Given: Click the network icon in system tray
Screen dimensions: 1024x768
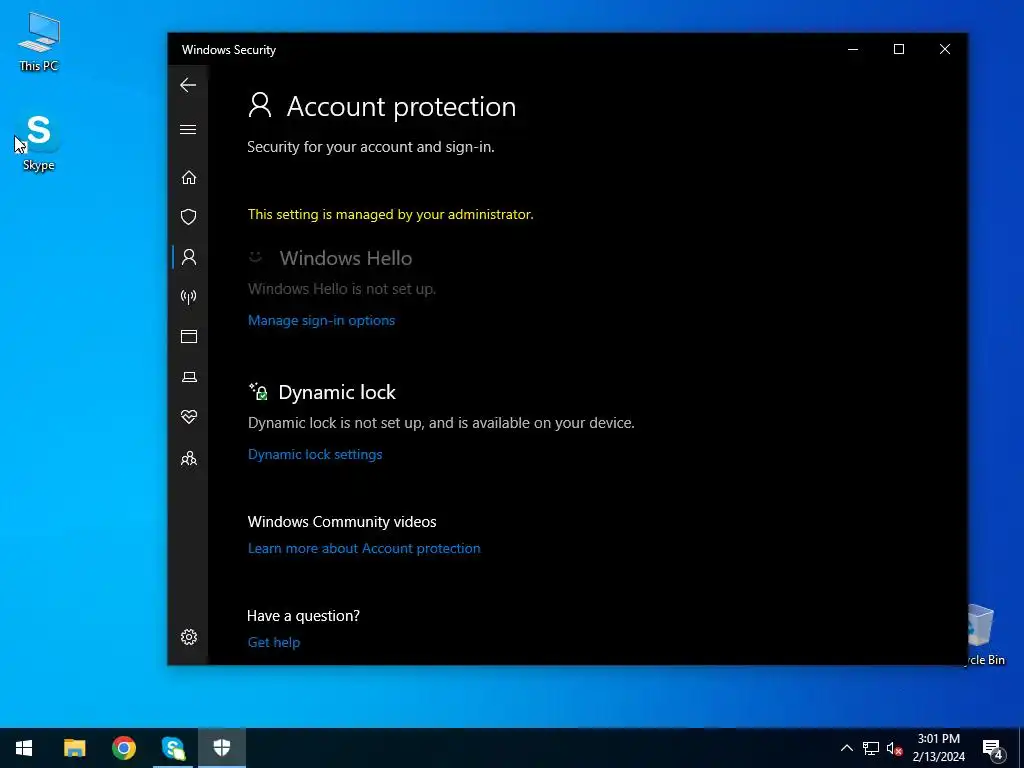Looking at the screenshot, I should click(x=871, y=748).
